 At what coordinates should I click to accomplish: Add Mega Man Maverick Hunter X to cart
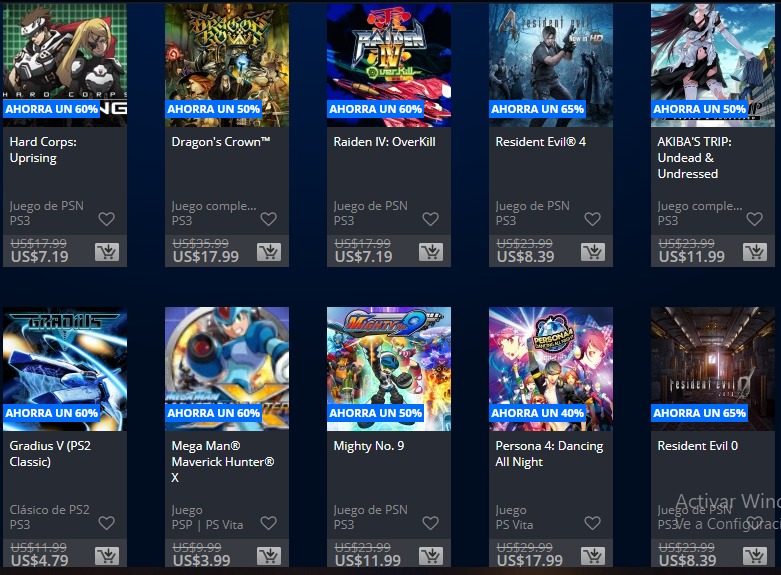point(269,556)
